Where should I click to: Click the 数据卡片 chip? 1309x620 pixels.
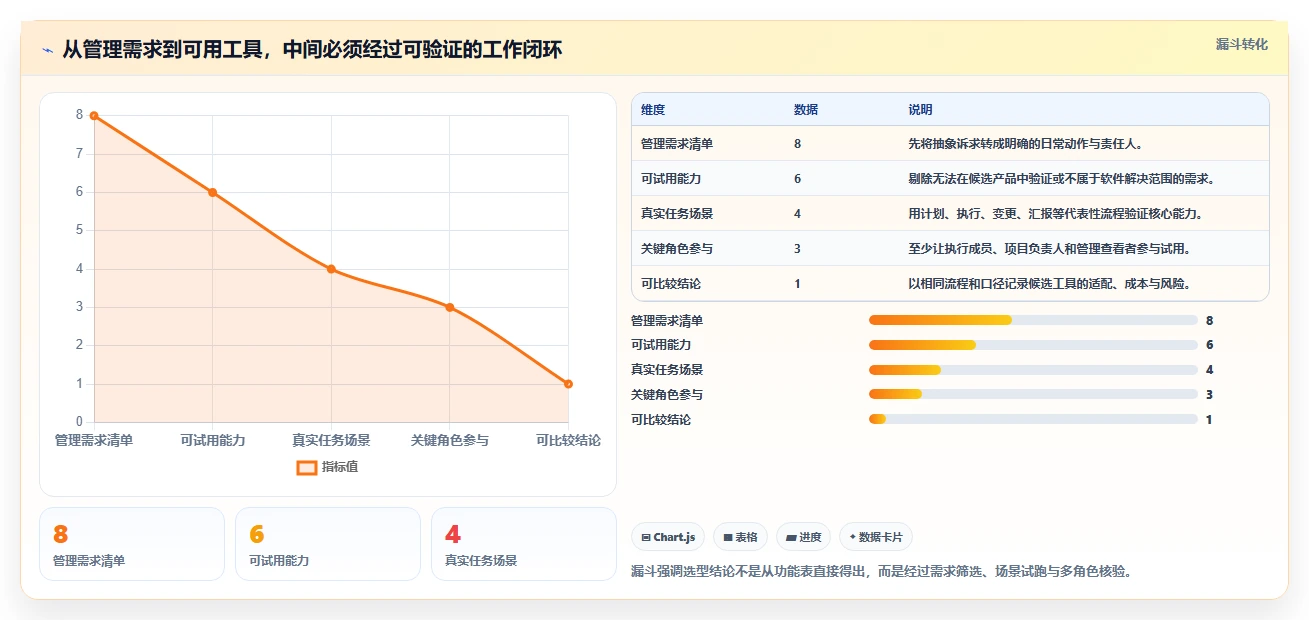876,537
